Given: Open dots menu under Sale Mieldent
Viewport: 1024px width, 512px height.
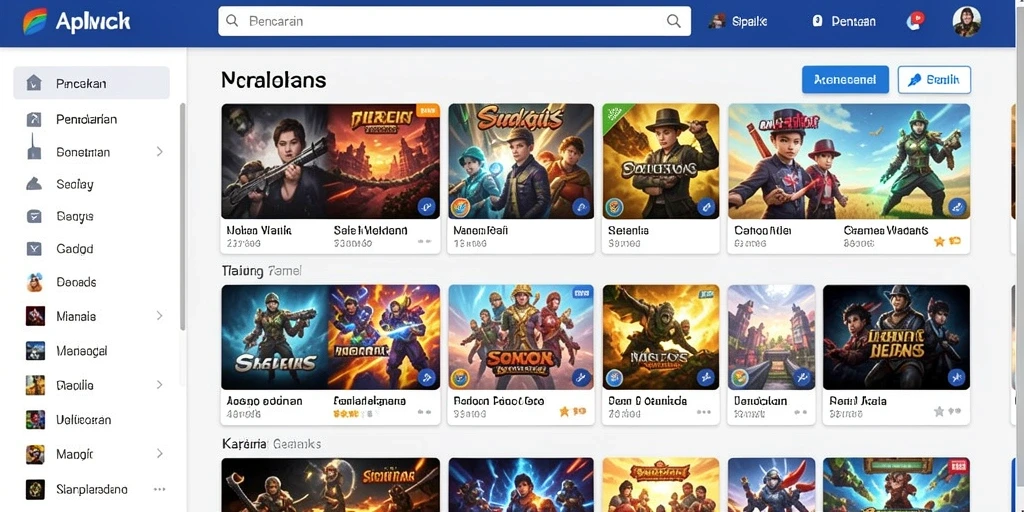Looking at the screenshot, I should (x=424, y=242).
